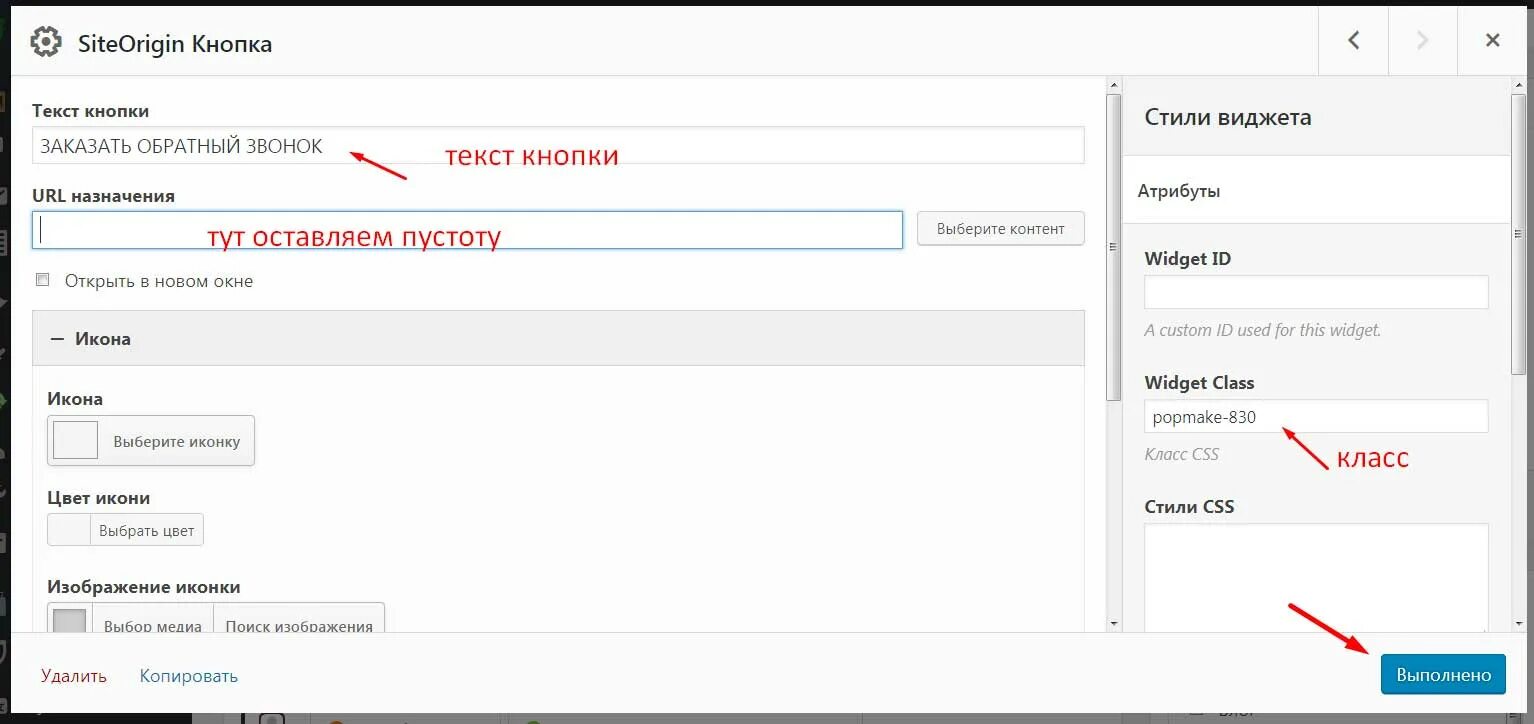Click the Widget Class field with popmake-830

tap(1316, 417)
